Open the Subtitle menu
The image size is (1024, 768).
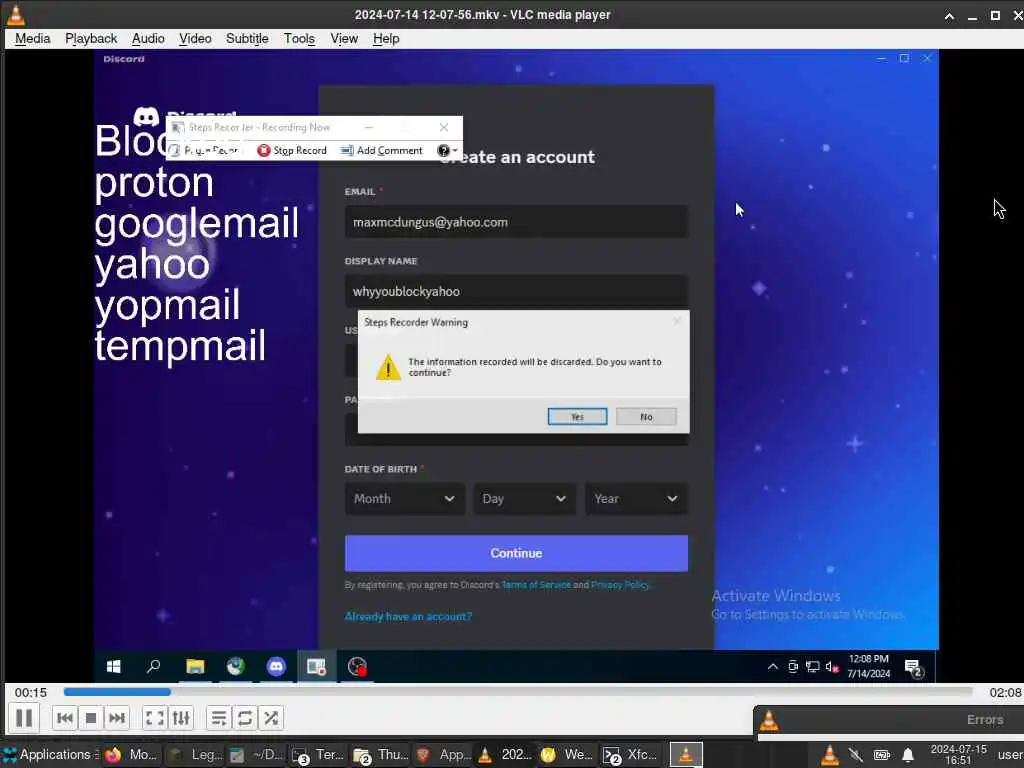[247, 39]
